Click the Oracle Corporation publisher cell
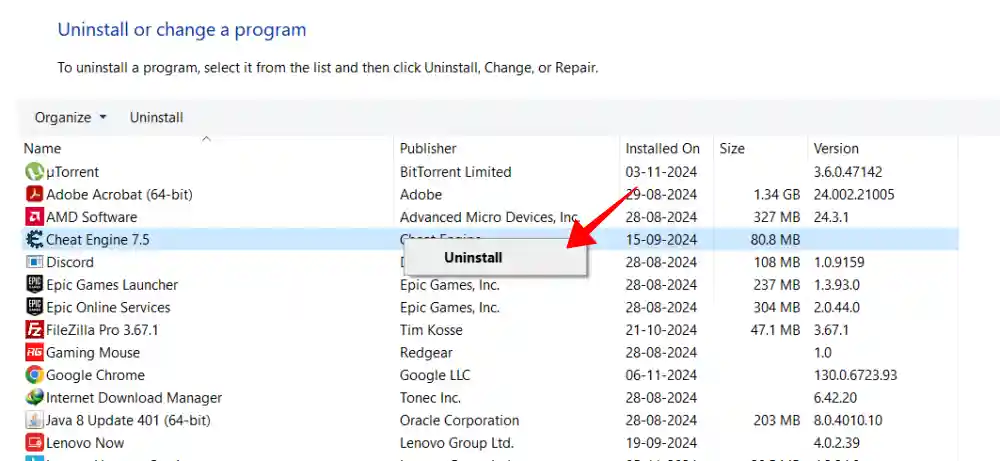This screenshot has height=461, width=1000. coord(459,420)
